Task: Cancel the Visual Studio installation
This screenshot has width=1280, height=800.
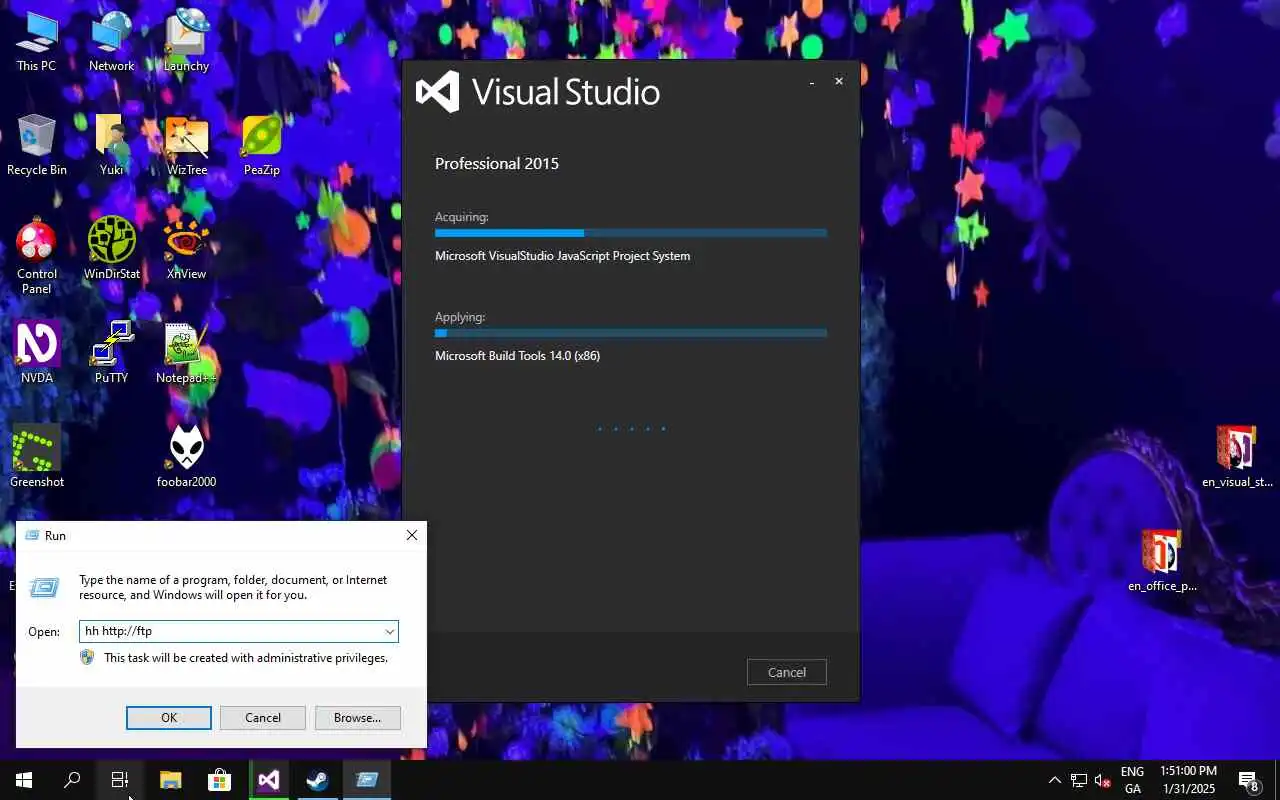Action: 787,672
